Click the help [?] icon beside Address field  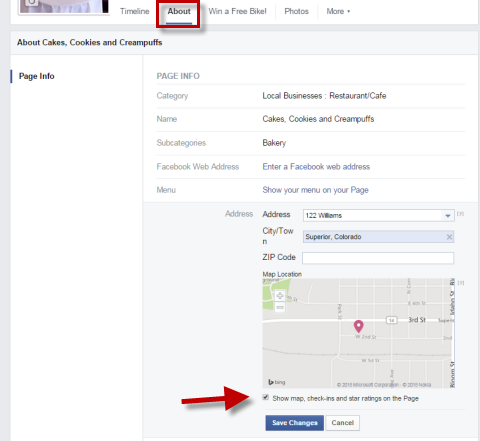(460, 214)
